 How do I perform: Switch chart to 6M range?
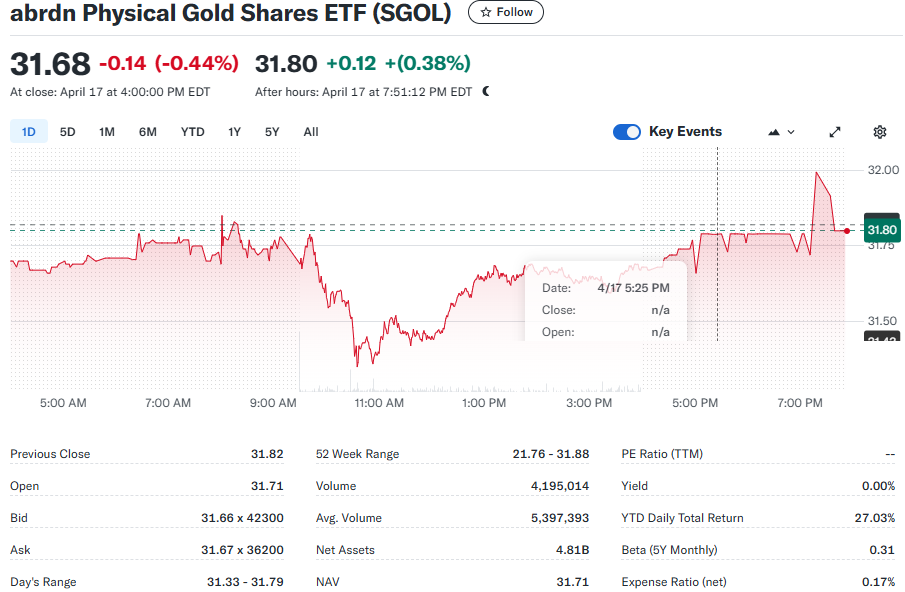(148, 132)
